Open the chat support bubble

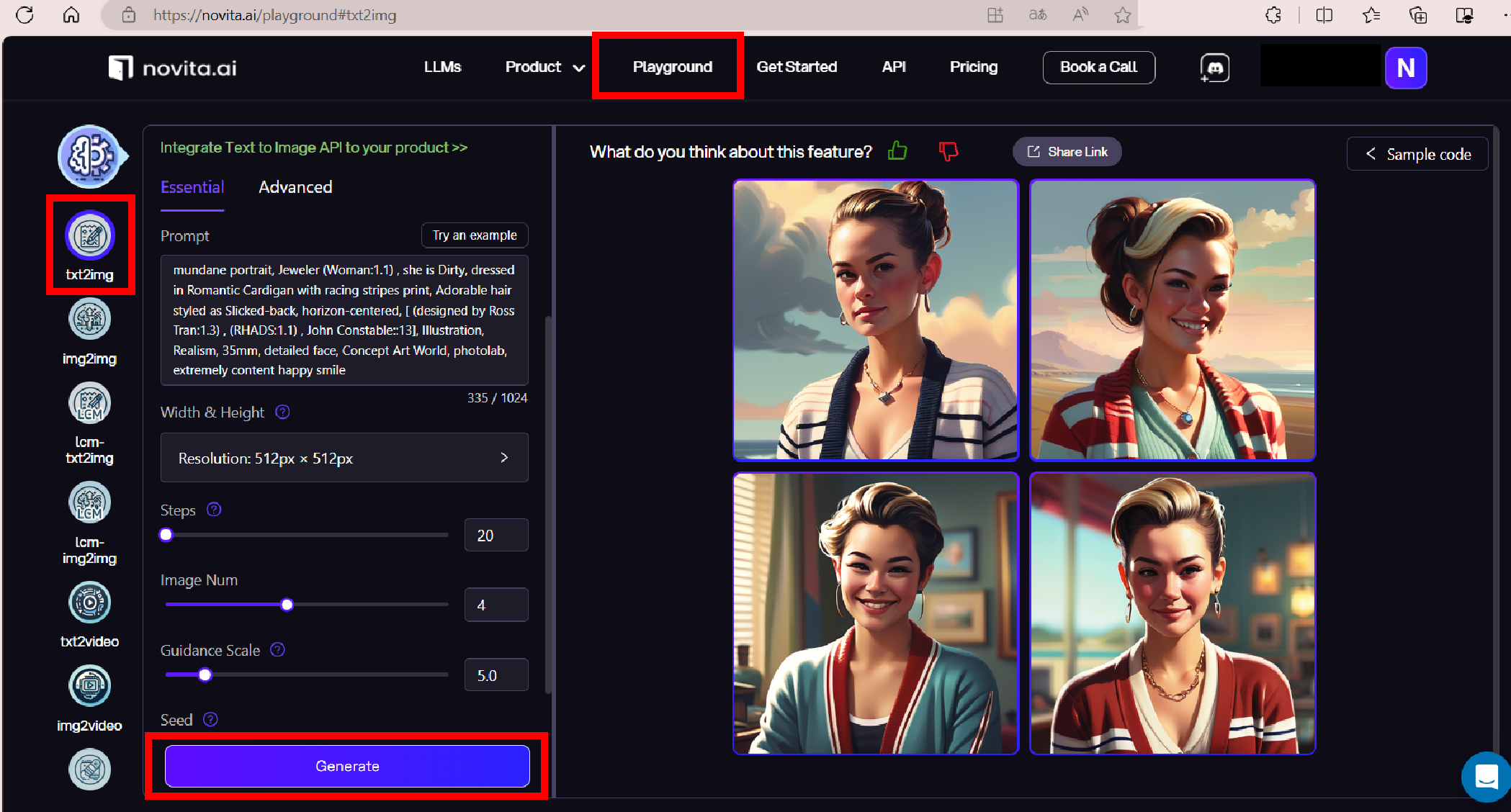(1486, 777)
